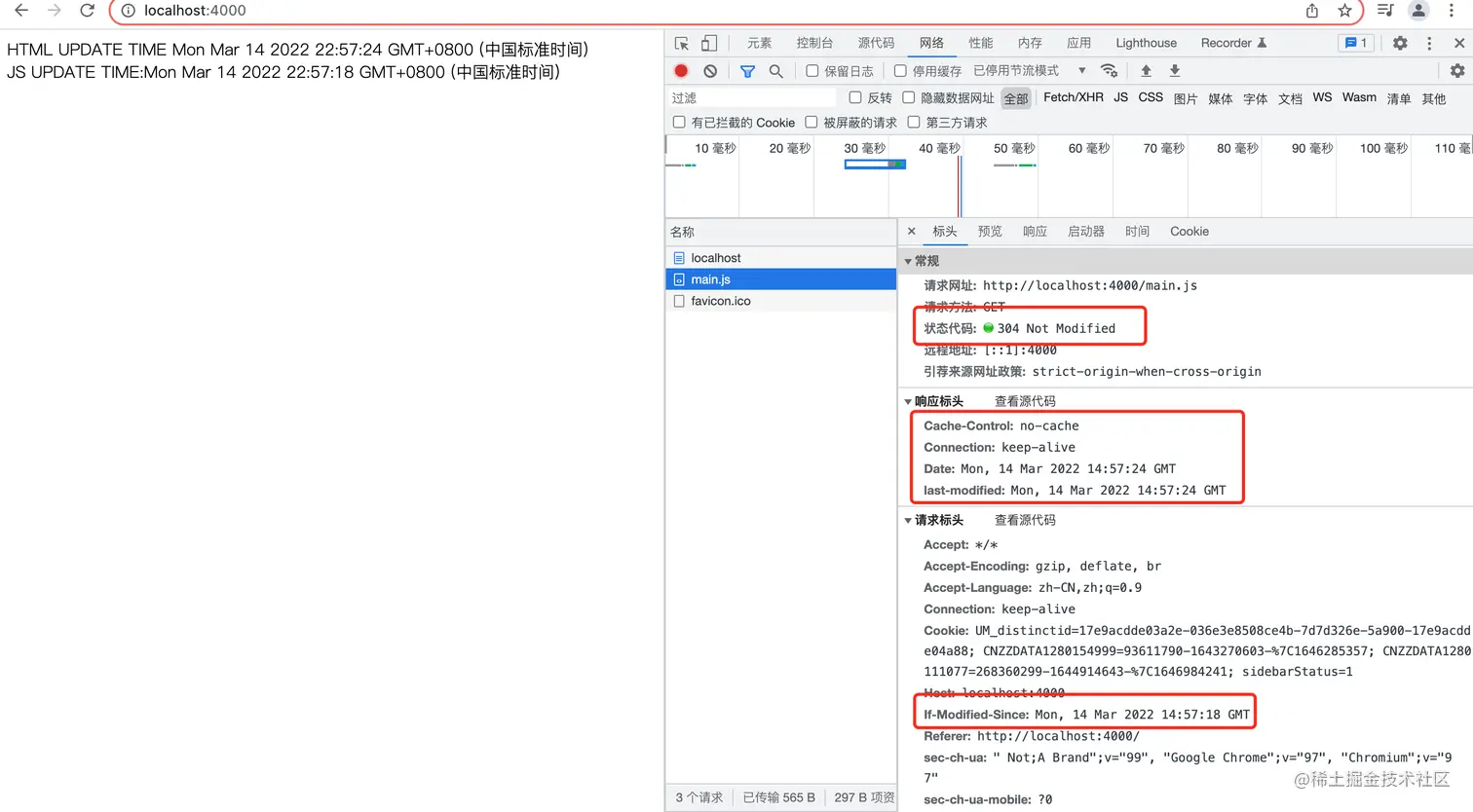The height and width of the screenshot is (812, 1473).
Task: Open the 控制台 panel tab
Action: point(814,43)
